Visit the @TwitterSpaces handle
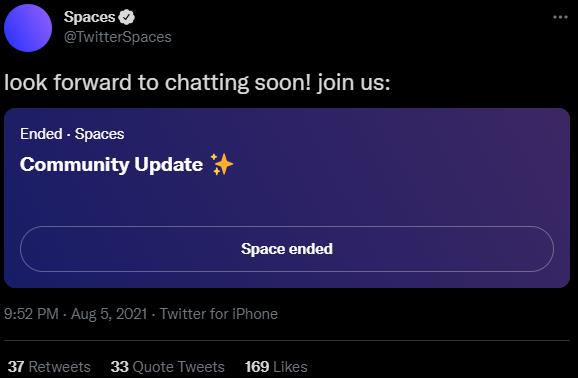This screenshot has height=378, width=578. click(118, 37)
